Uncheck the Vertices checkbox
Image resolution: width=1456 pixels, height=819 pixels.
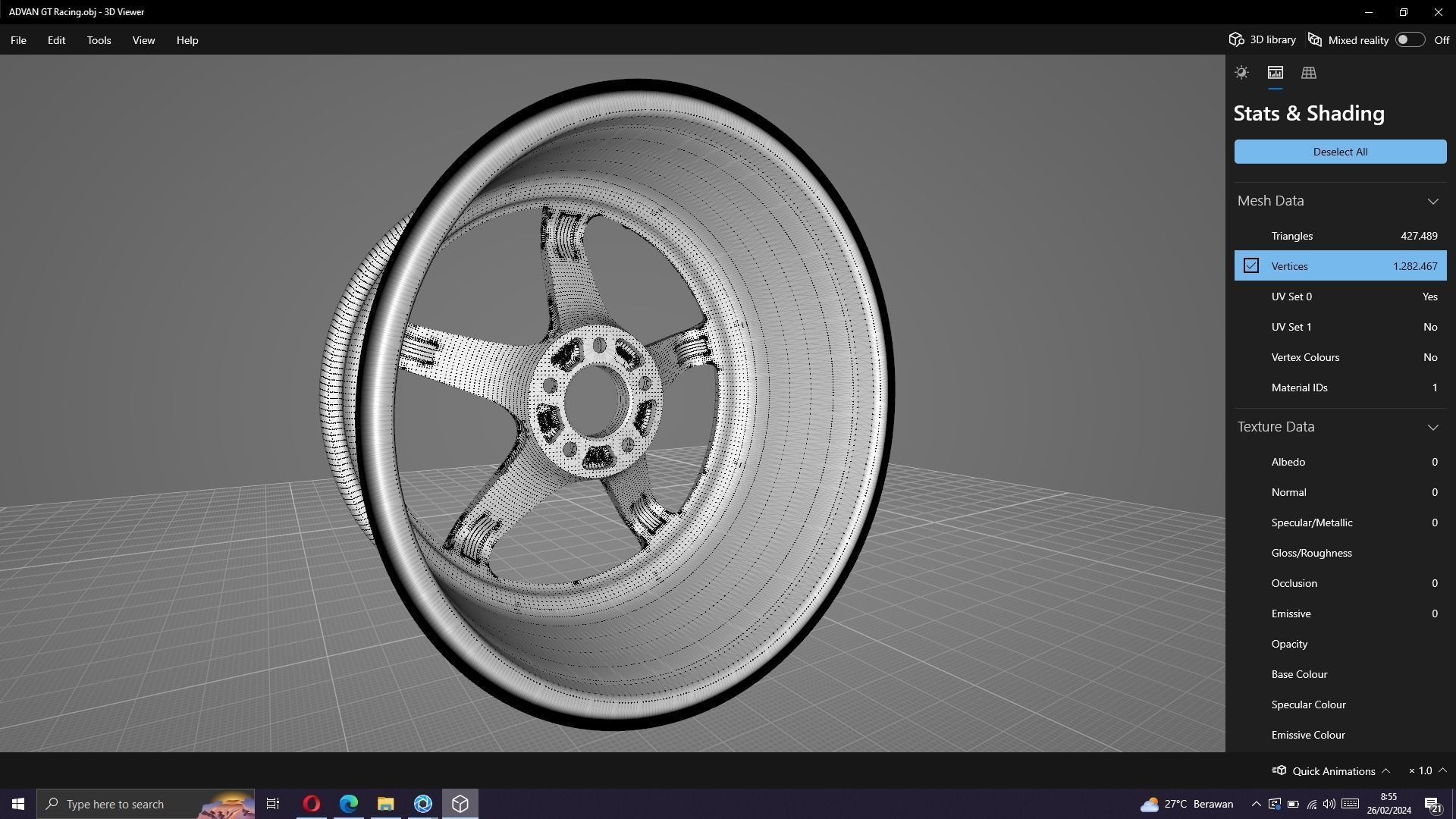pos(1251,266)
